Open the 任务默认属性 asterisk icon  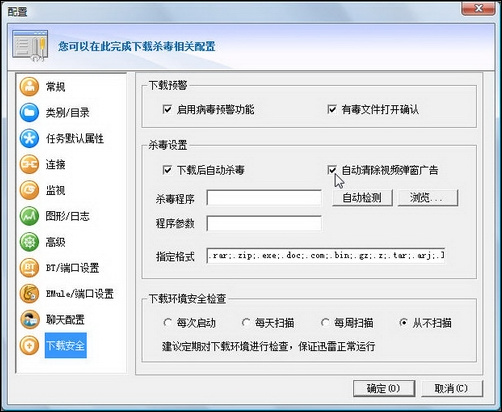click(x=29, y=138)
